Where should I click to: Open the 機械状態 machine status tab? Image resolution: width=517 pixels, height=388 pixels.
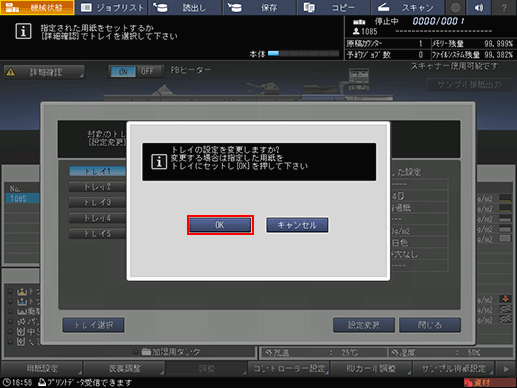pyautogui.click(x=37, y=7)
